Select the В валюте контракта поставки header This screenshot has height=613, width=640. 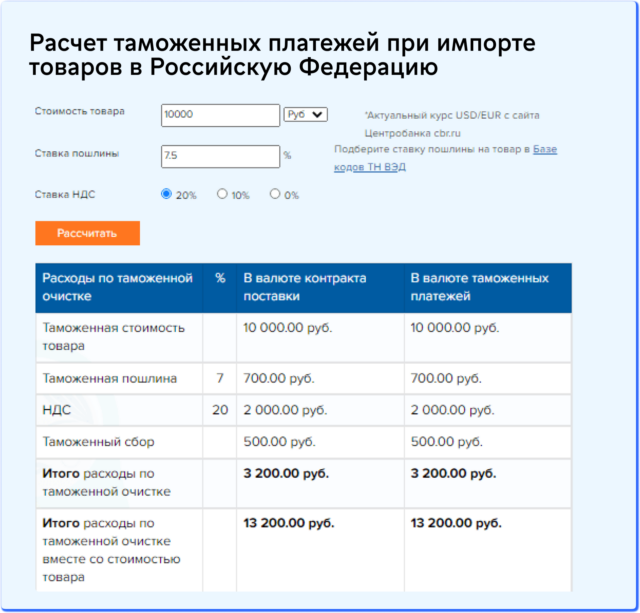coord(319,287)
